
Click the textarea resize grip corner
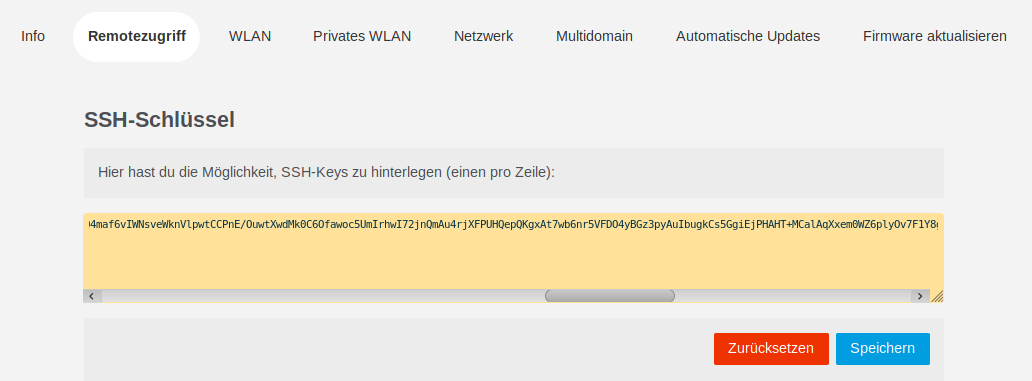point(937,296)
